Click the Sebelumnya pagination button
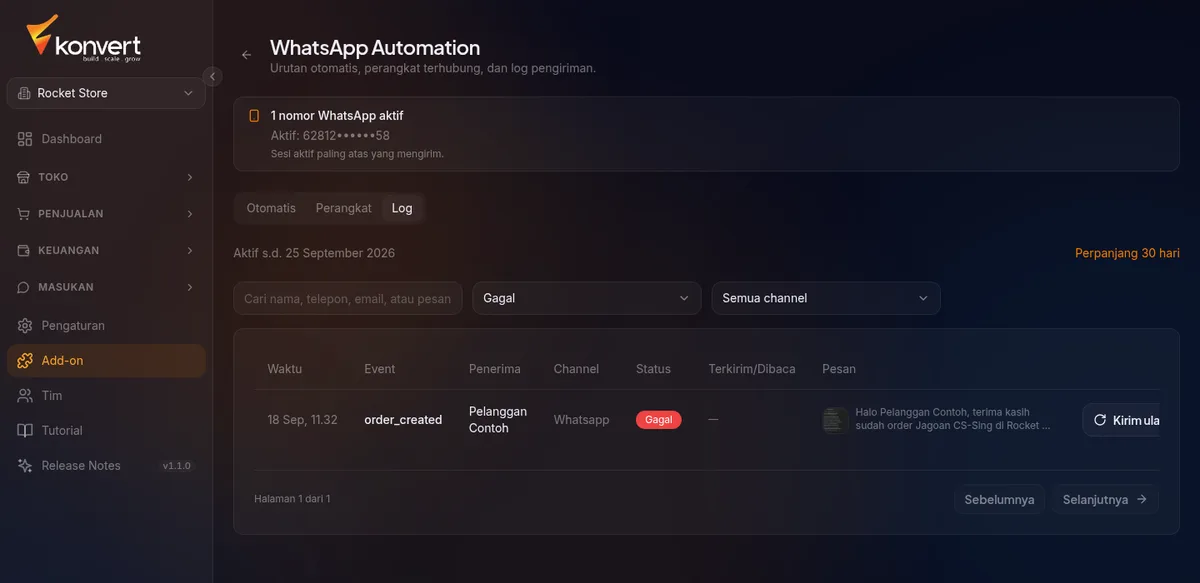 tap(999, 499)
